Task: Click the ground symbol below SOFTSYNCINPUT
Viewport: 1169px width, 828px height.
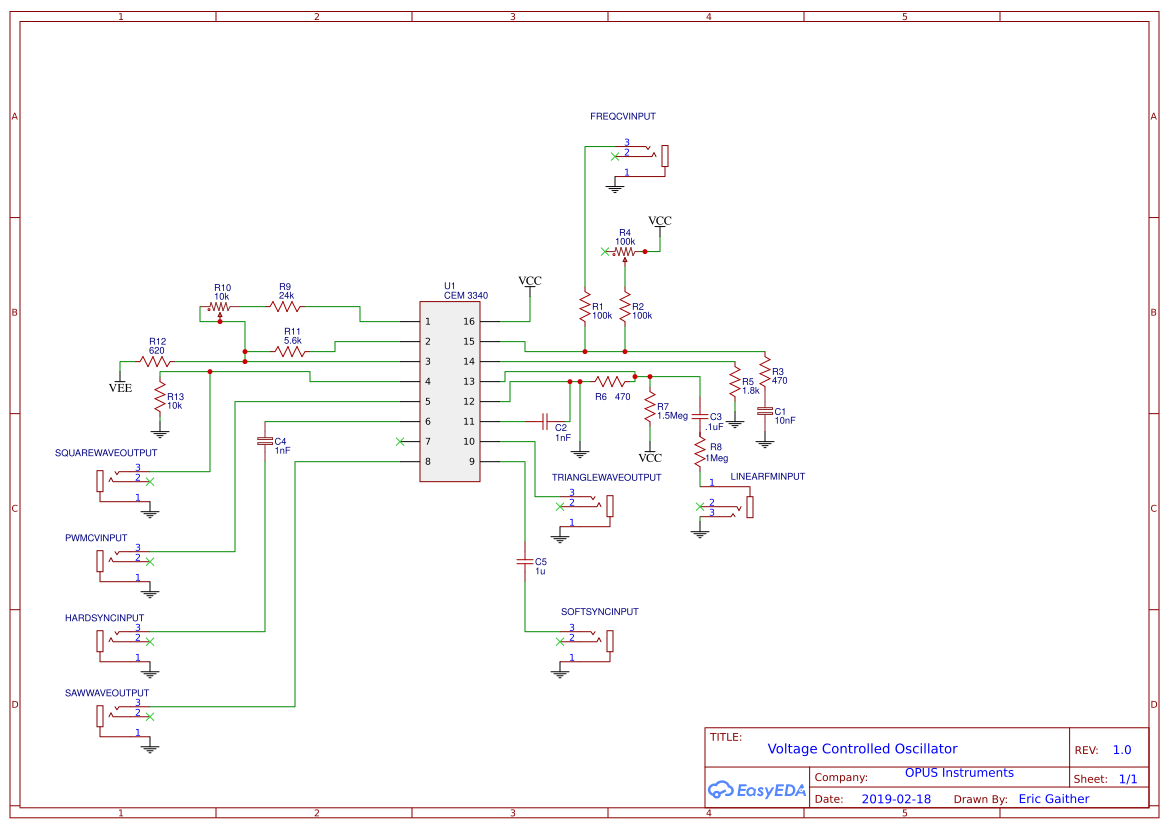Action: (x=560, y=671)
